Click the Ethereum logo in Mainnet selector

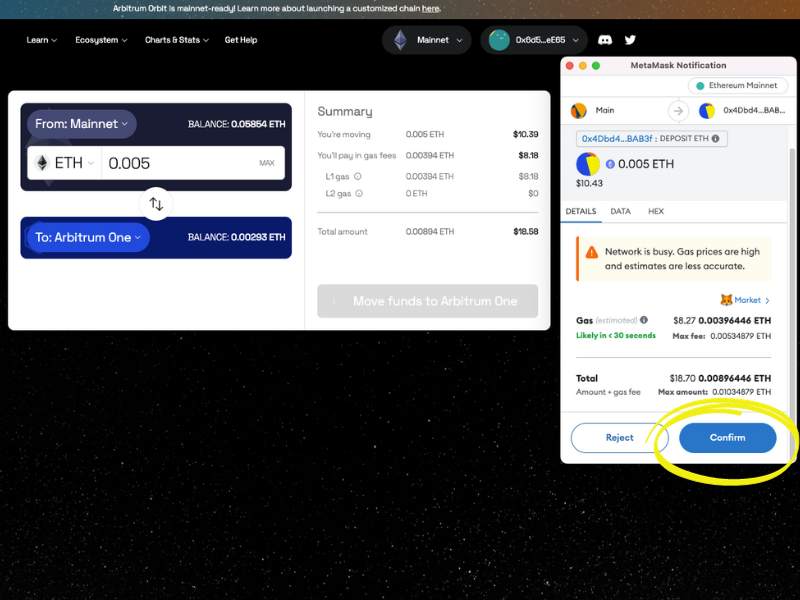(x=401, y=40)
